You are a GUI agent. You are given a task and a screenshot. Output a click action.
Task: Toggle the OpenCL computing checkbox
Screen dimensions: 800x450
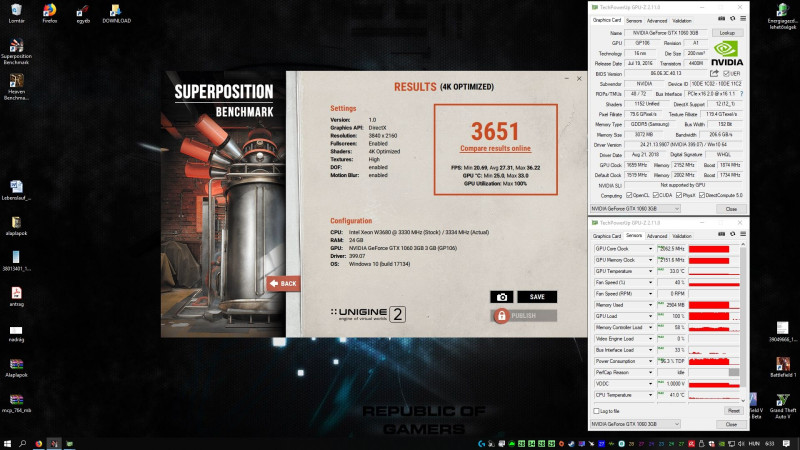[629, 195]
